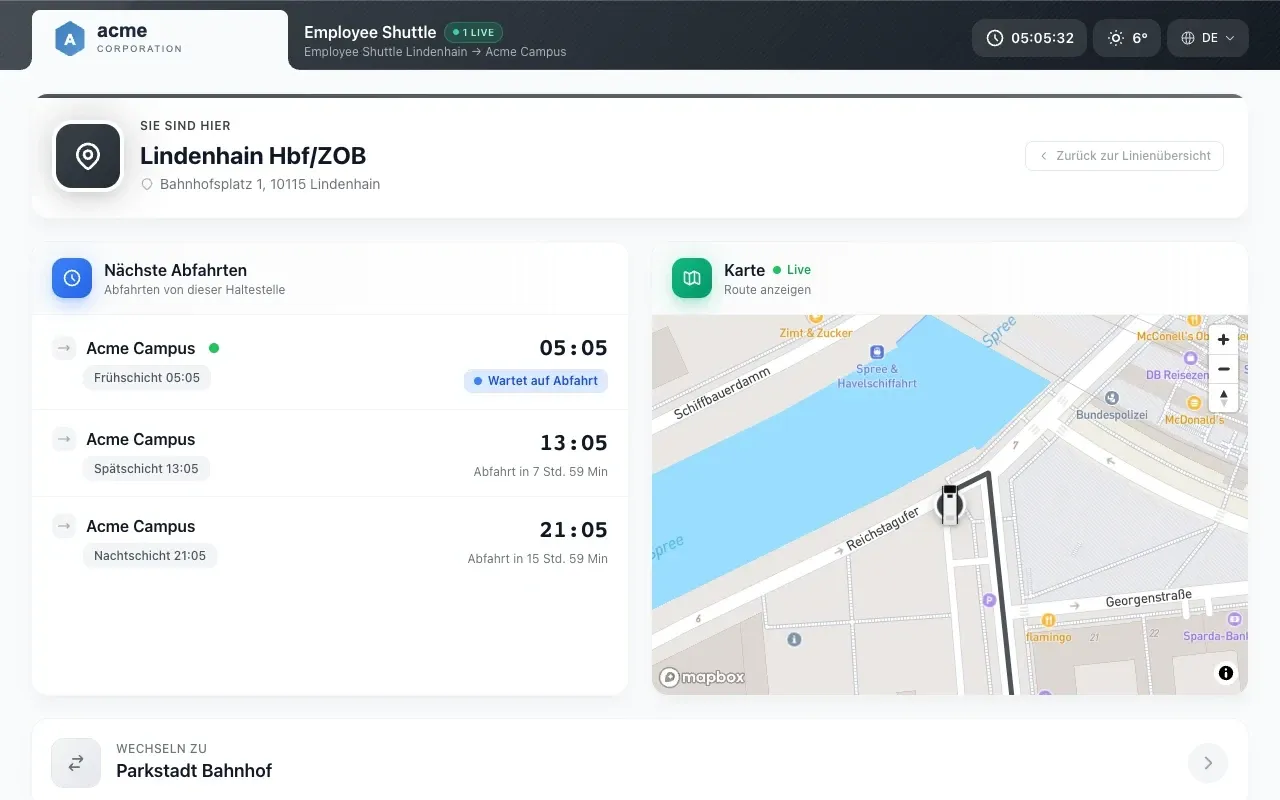This screenshot has height=800, width=1280.
Task: Open the map attribution info icon
Action: click(1226, 673)
